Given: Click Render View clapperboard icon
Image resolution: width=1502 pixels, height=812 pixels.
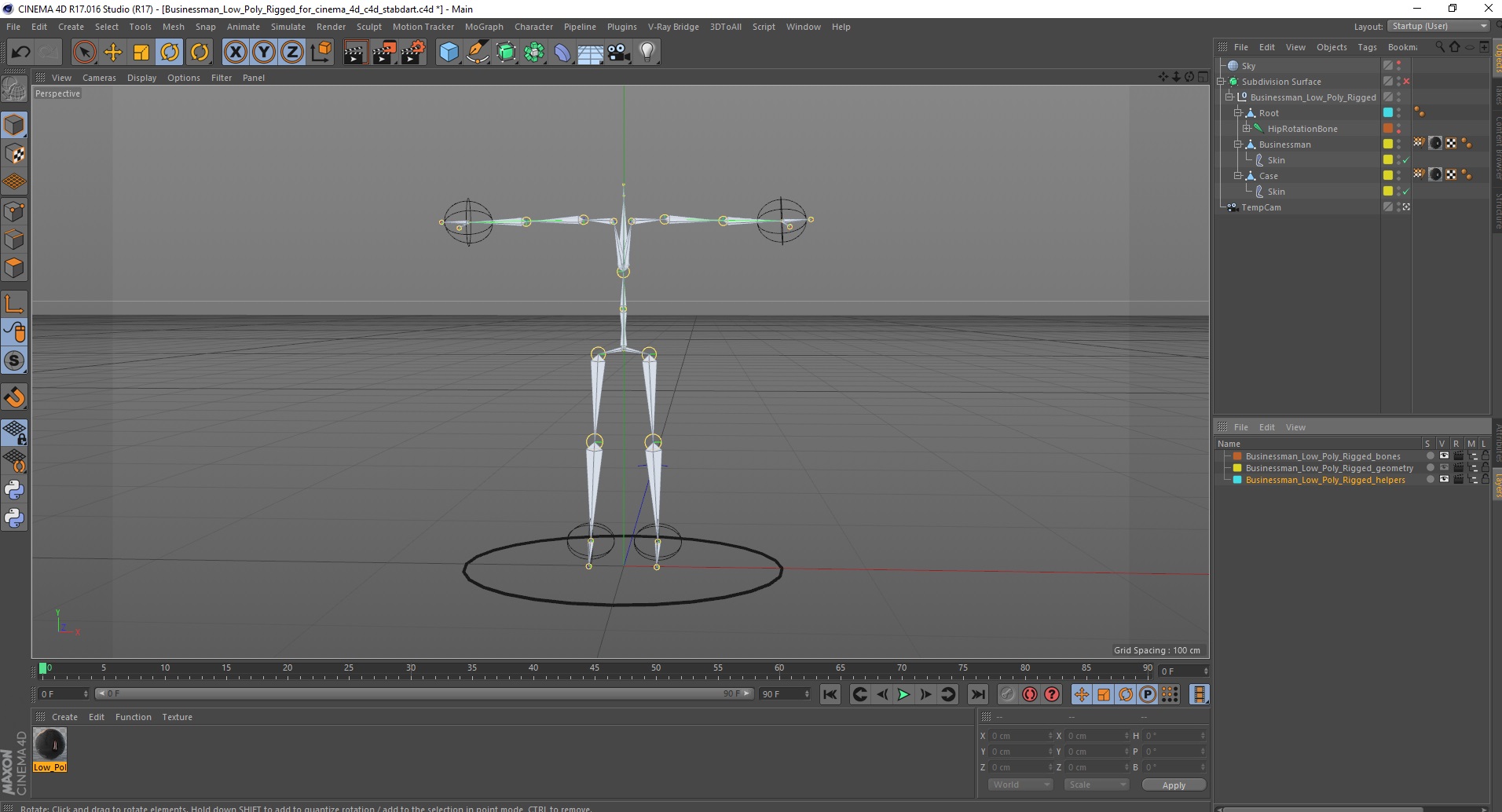Looking at the screenshot, I should pos(355,53).
